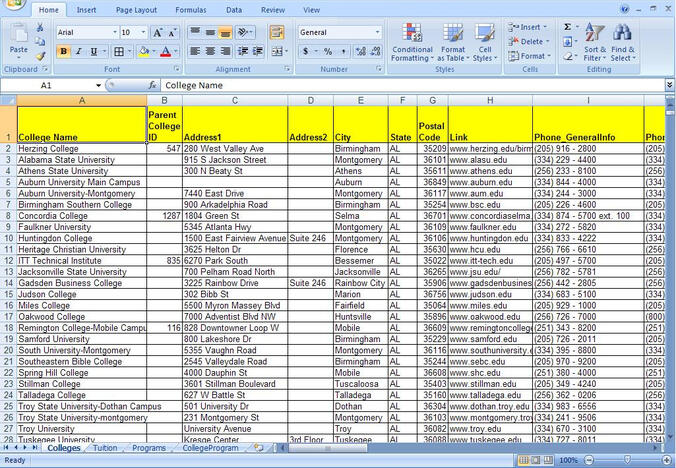Viewport: 676px width, 468px height.
Task: Apply Percent Style format
Action: pyautogui.click(x=328, y=52)
